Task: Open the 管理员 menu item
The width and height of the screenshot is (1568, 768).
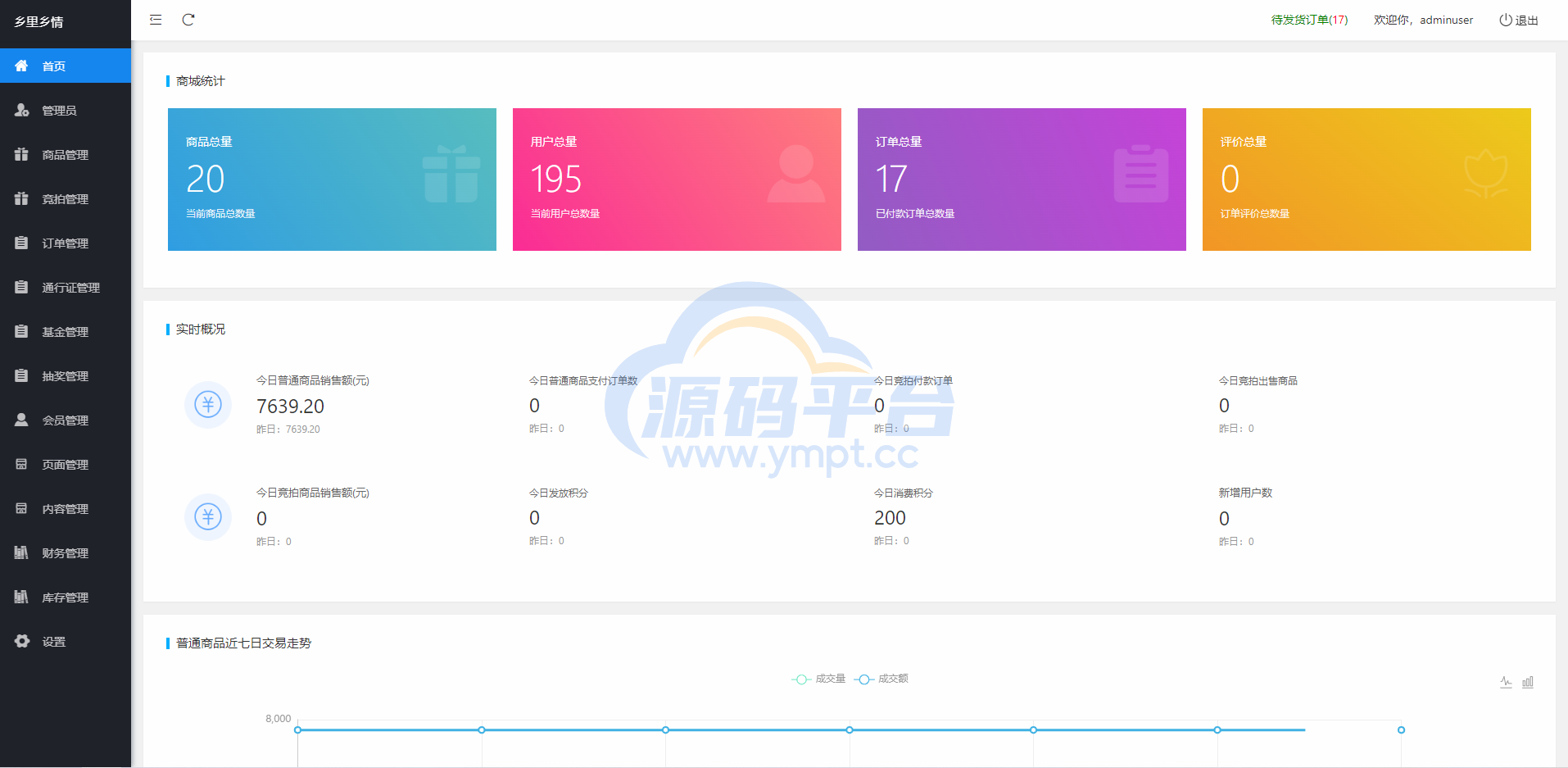Action: (66, 110)
